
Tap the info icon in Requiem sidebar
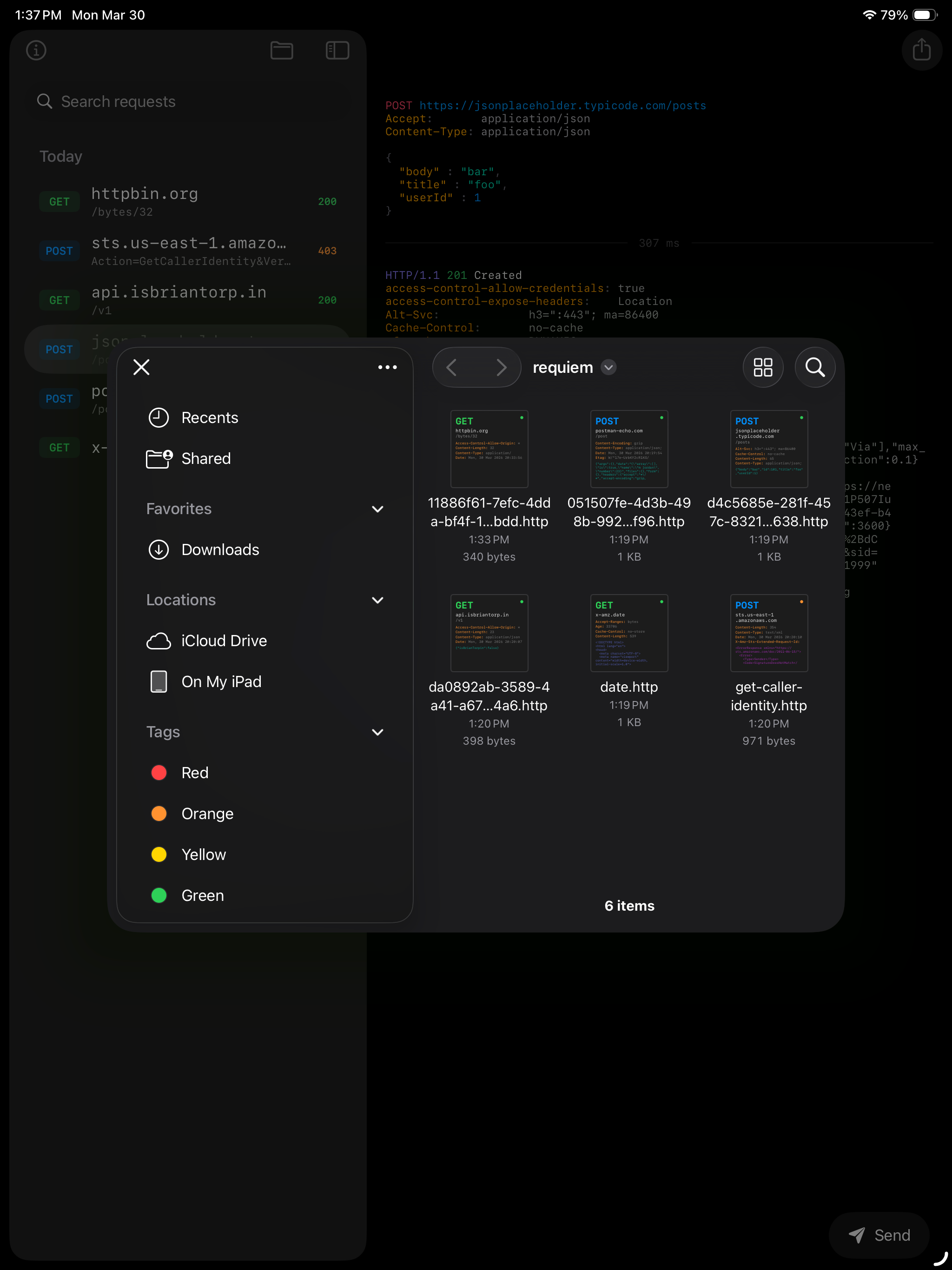(x=36, y=51)
